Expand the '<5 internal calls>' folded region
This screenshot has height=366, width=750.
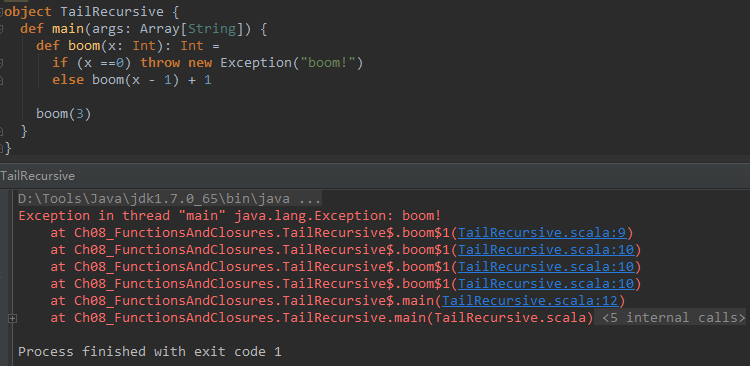[673, 318]
